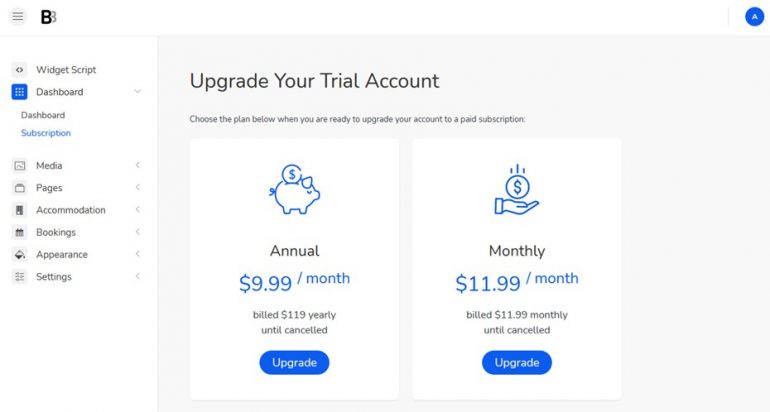Click the Media image icon

19,166
